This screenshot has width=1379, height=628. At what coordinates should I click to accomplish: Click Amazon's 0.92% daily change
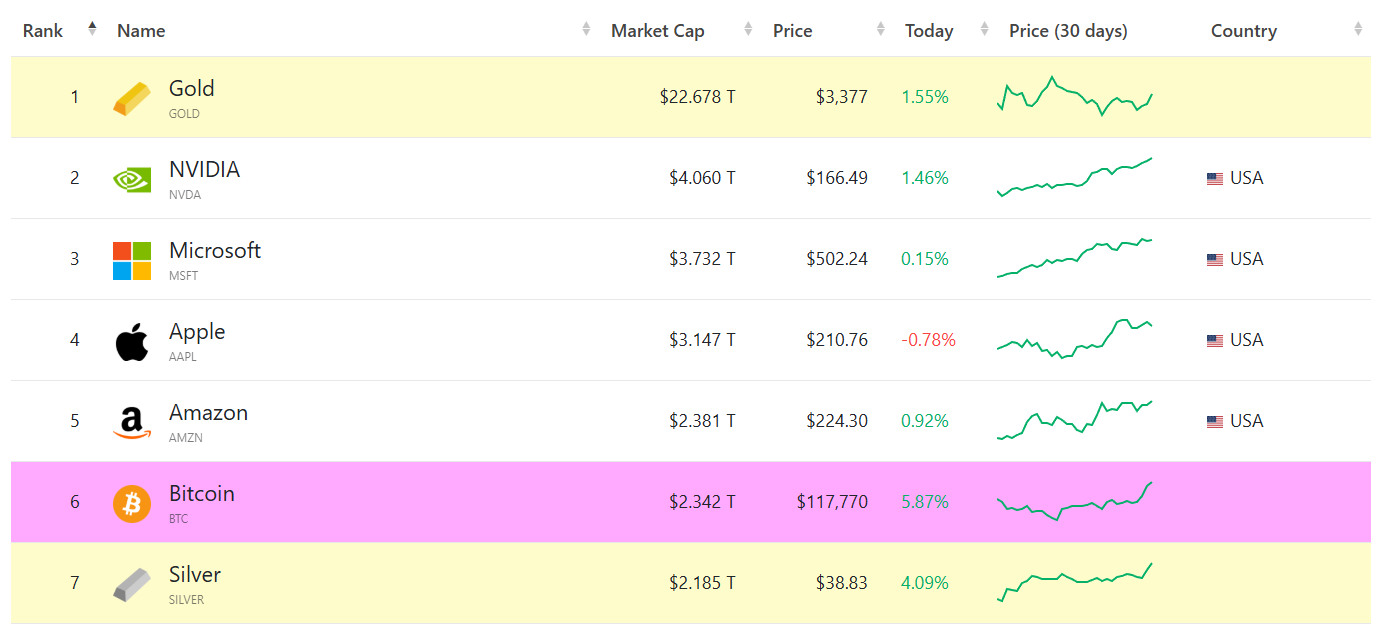pyautogui.click(x=925, y=421)
